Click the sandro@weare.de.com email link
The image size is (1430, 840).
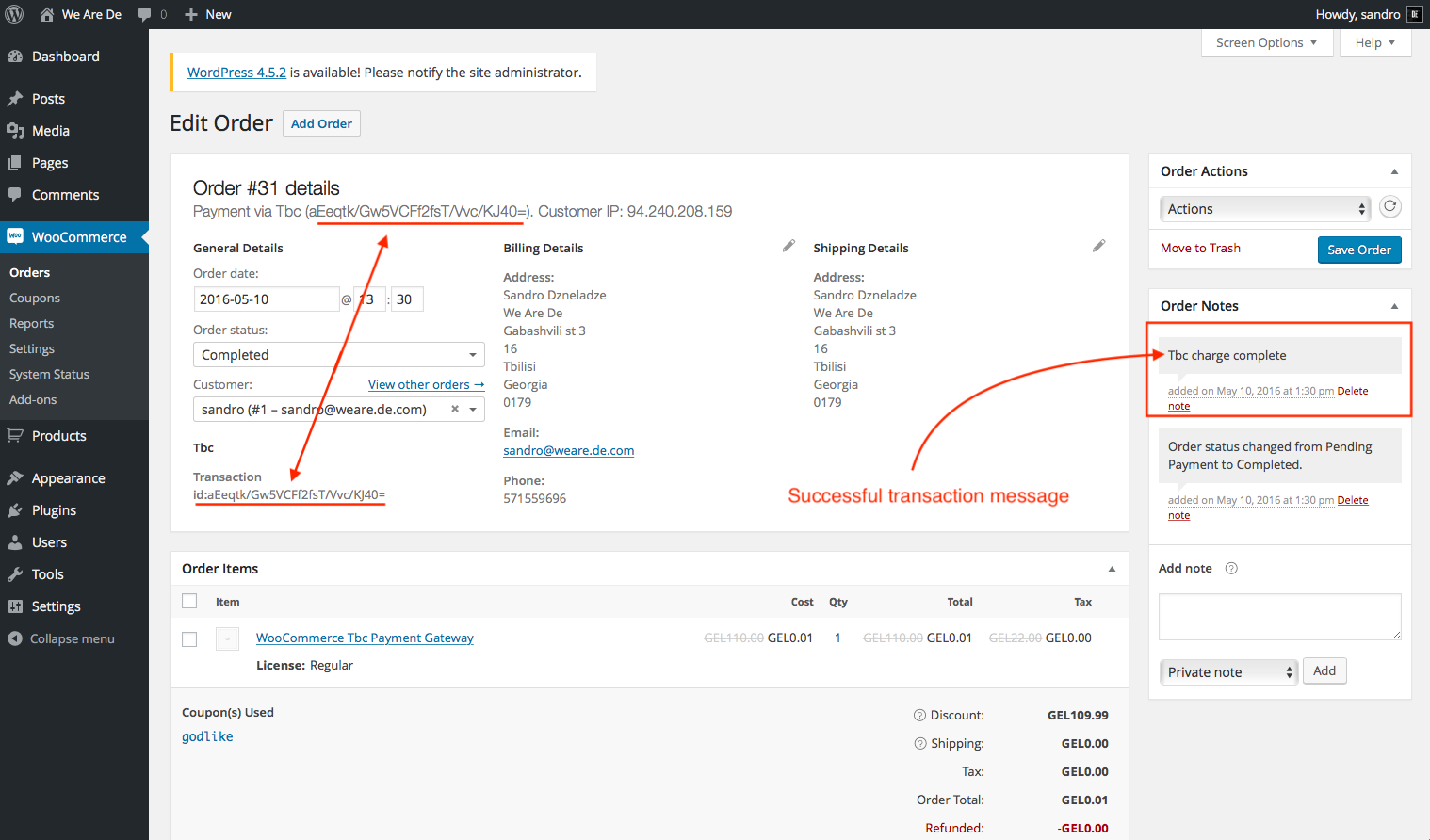point(568,451)
